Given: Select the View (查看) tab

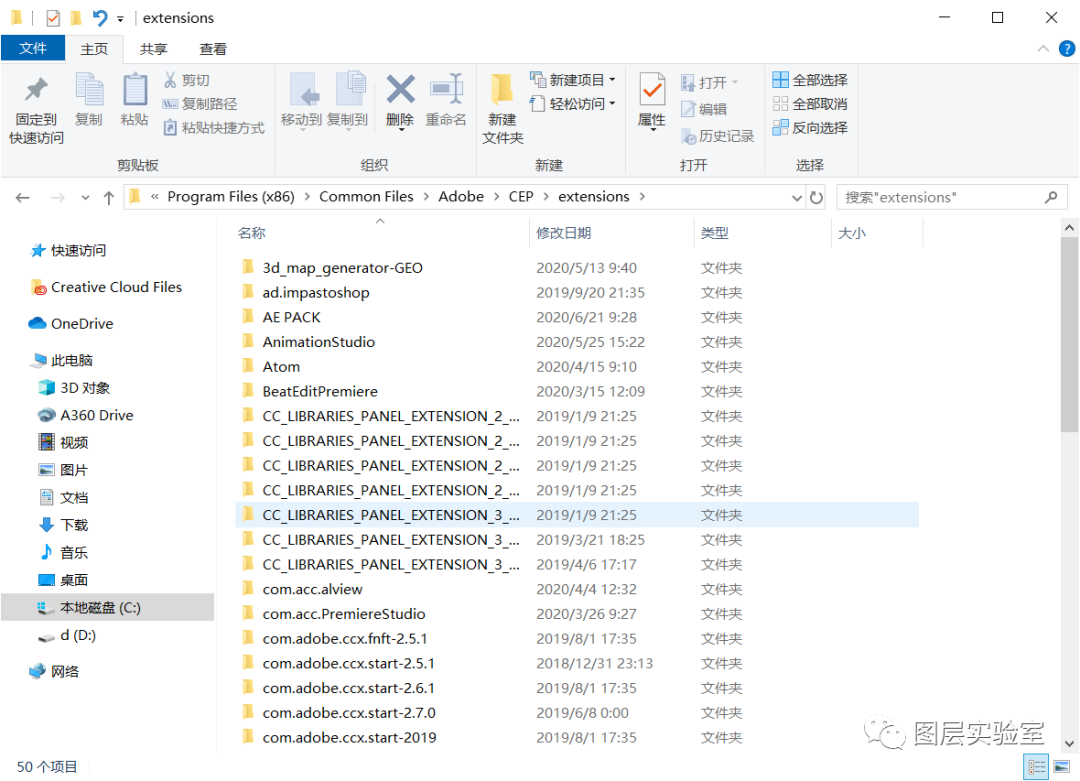Looking at the screenshot, I should coord(213,49).
